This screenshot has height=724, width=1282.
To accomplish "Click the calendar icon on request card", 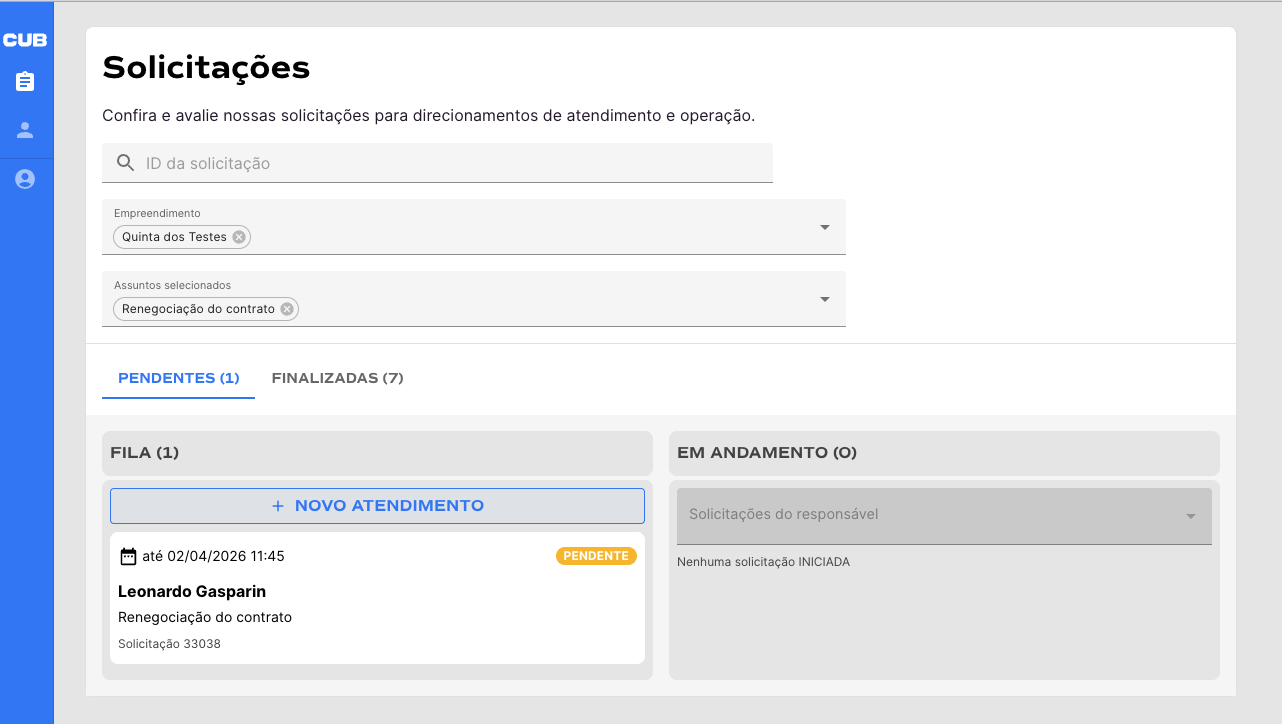I will click(x=128, y=556).
